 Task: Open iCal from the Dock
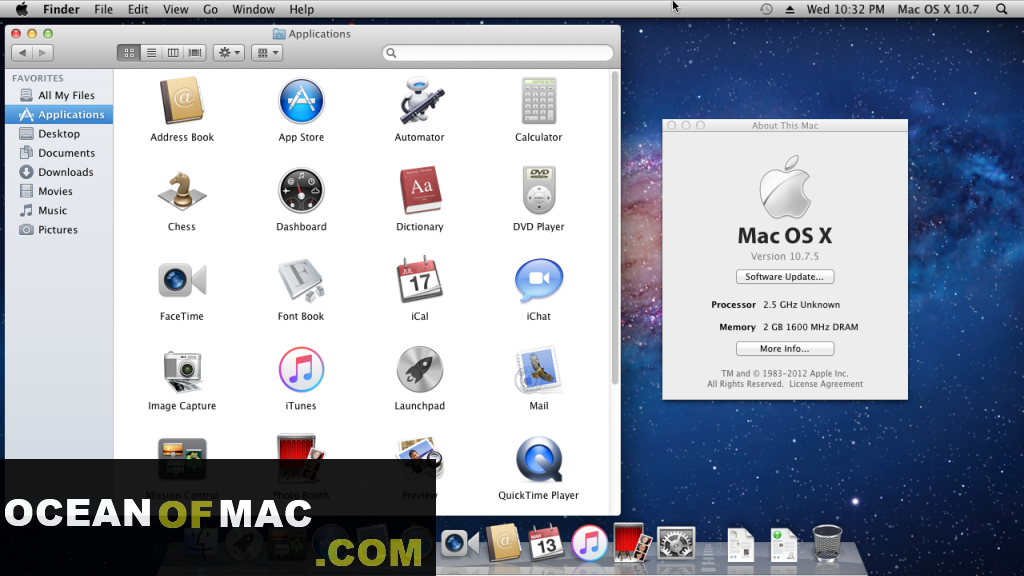tap(546, 542)
